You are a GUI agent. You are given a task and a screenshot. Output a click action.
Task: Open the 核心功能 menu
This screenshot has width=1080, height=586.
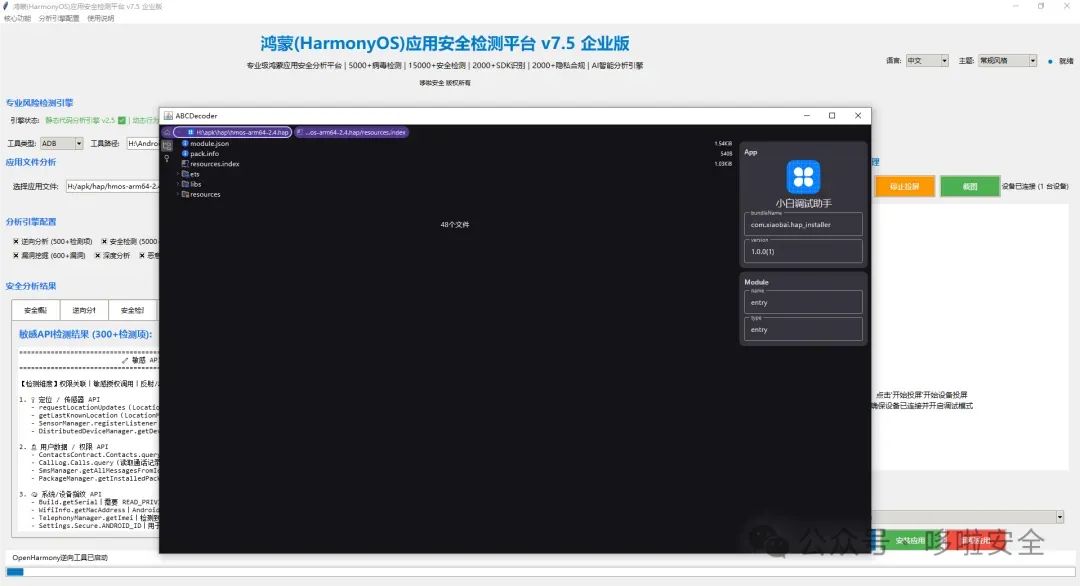17,19
